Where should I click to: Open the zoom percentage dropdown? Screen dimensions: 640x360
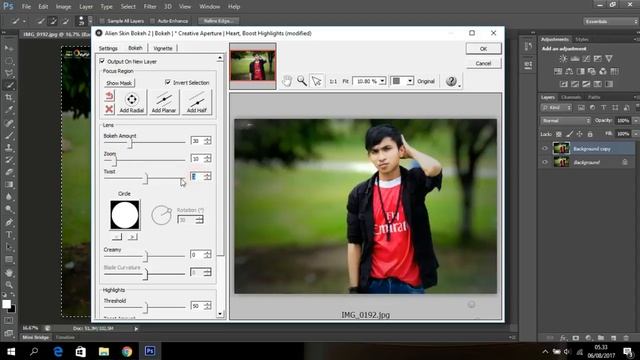click(x=382, y=81)
